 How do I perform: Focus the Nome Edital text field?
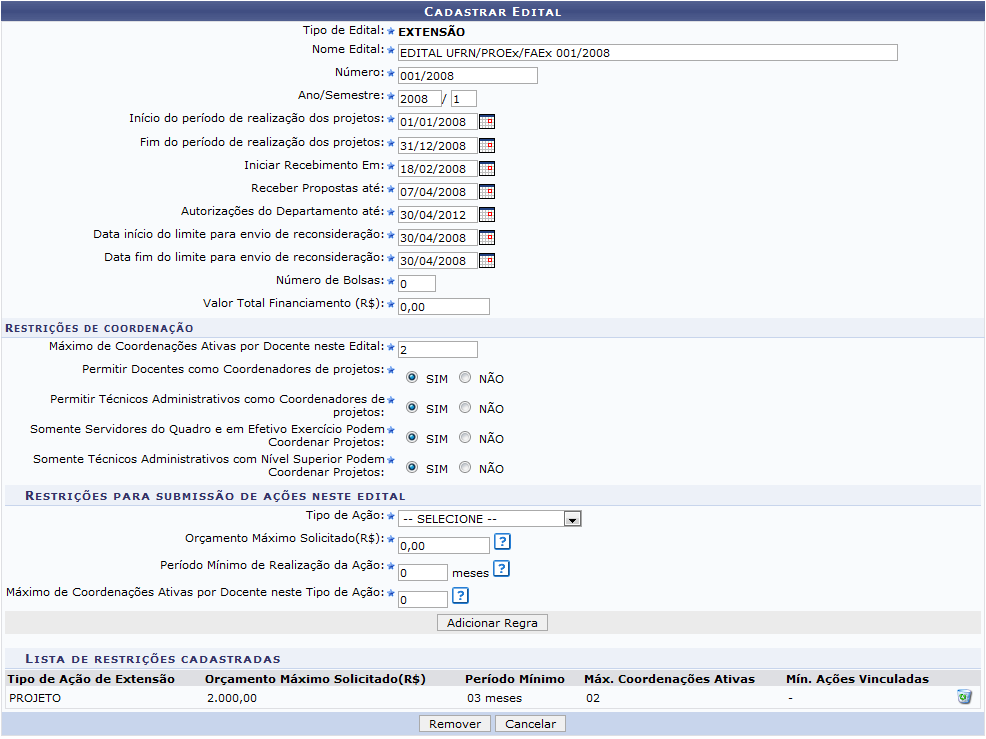(647, 53)
